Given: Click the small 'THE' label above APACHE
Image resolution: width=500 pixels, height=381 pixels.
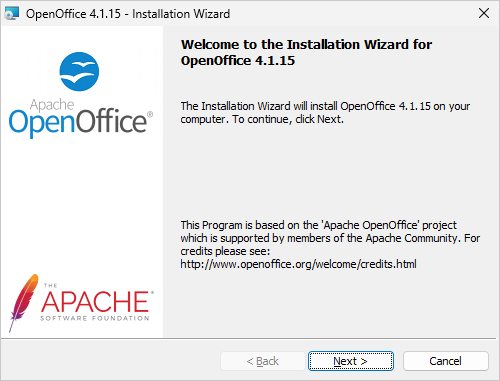Looking at the screenshot, I should point(51,286).
